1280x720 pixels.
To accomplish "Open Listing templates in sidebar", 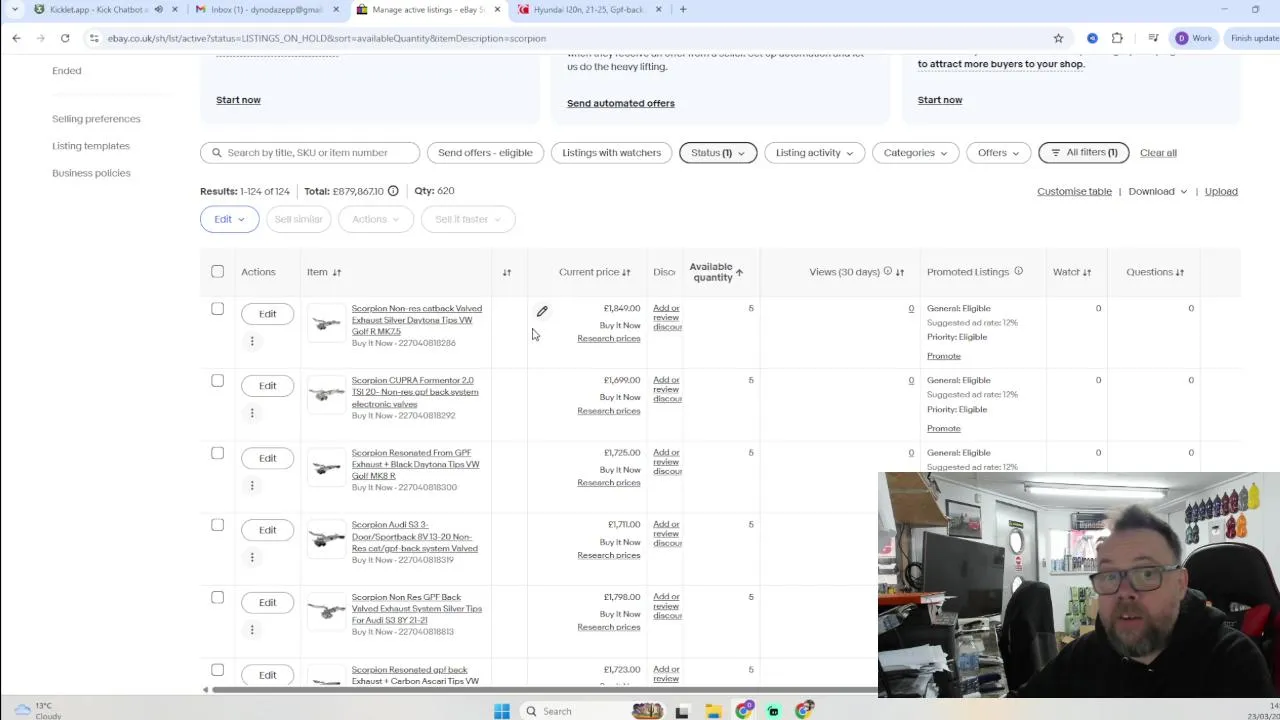I will coord(91,146).
